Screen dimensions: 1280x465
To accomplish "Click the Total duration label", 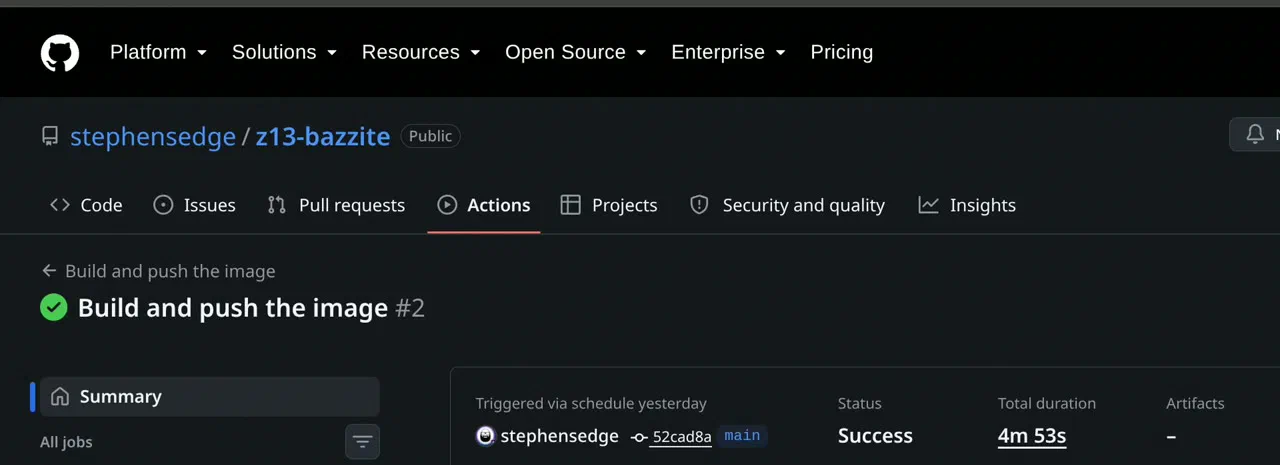I will click(1047, 404).
